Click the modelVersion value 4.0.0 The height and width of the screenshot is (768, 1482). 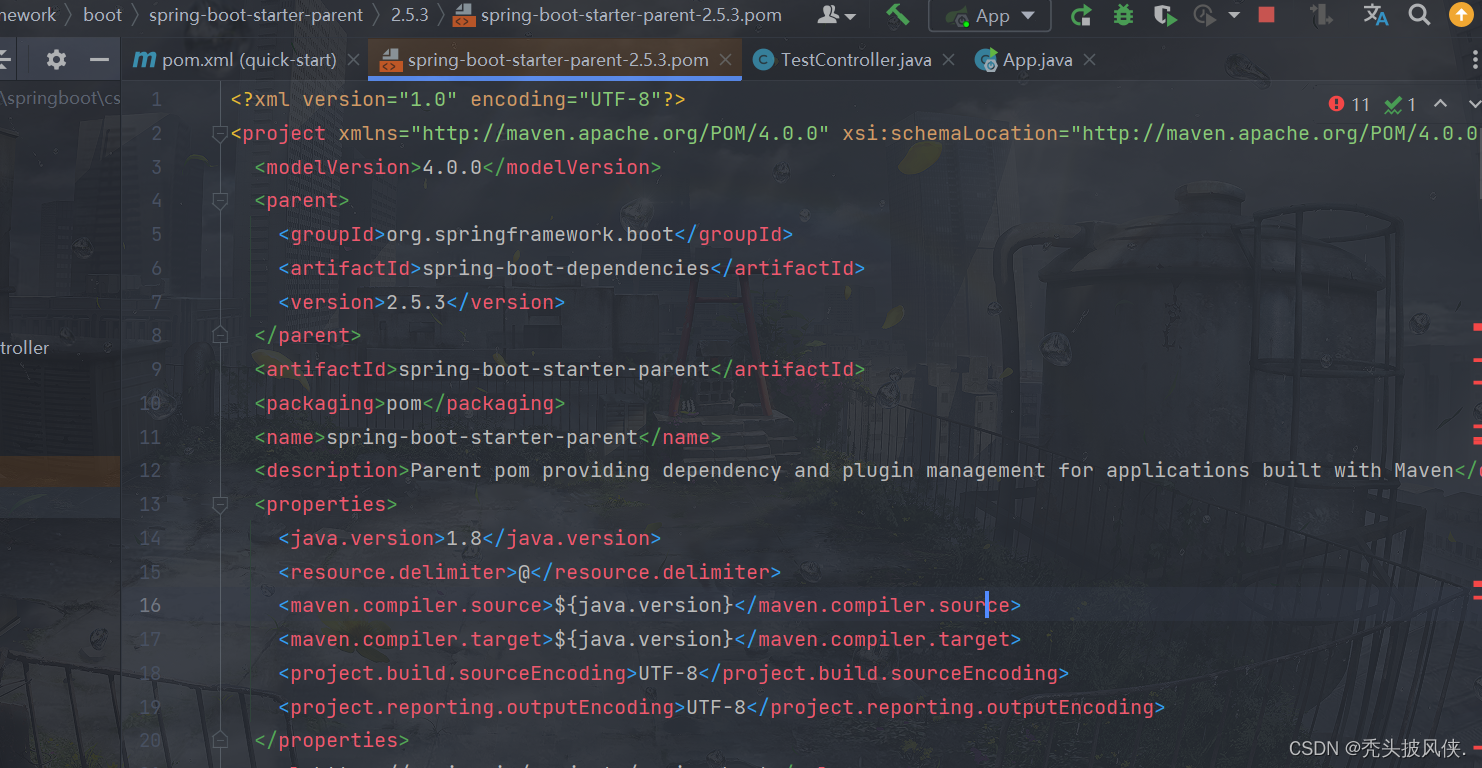coord(452,167)
